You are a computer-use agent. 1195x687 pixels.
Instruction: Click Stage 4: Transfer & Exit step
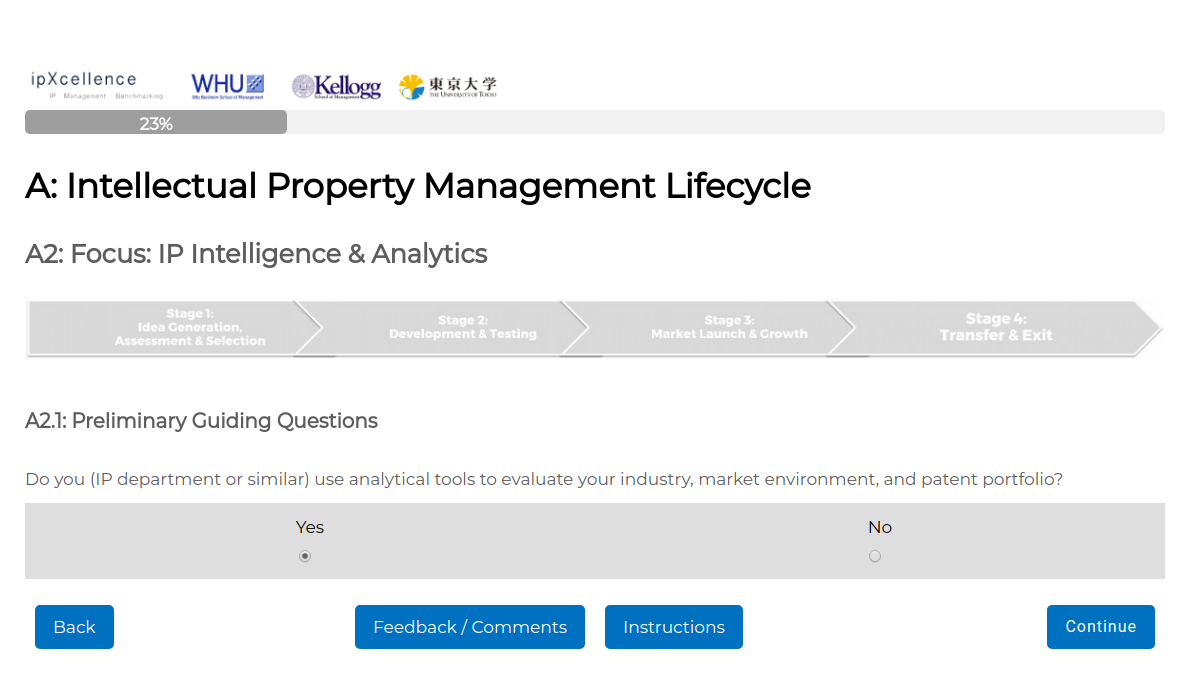[996, 328]
